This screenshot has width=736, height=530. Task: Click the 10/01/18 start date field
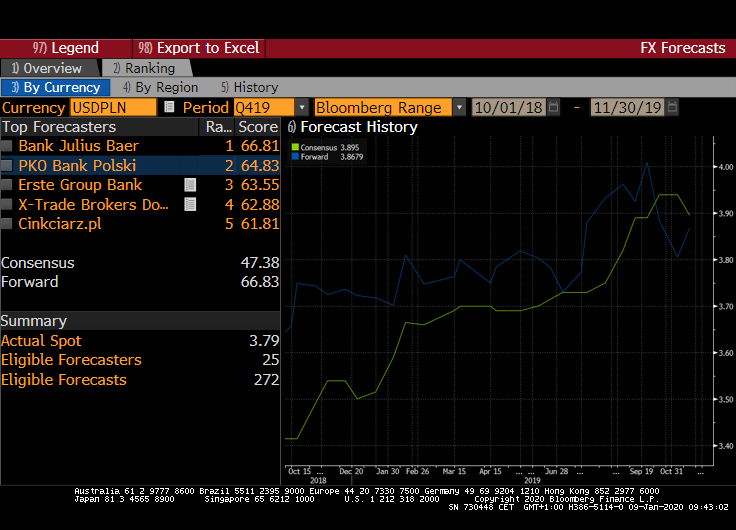(x=507, y=107)
